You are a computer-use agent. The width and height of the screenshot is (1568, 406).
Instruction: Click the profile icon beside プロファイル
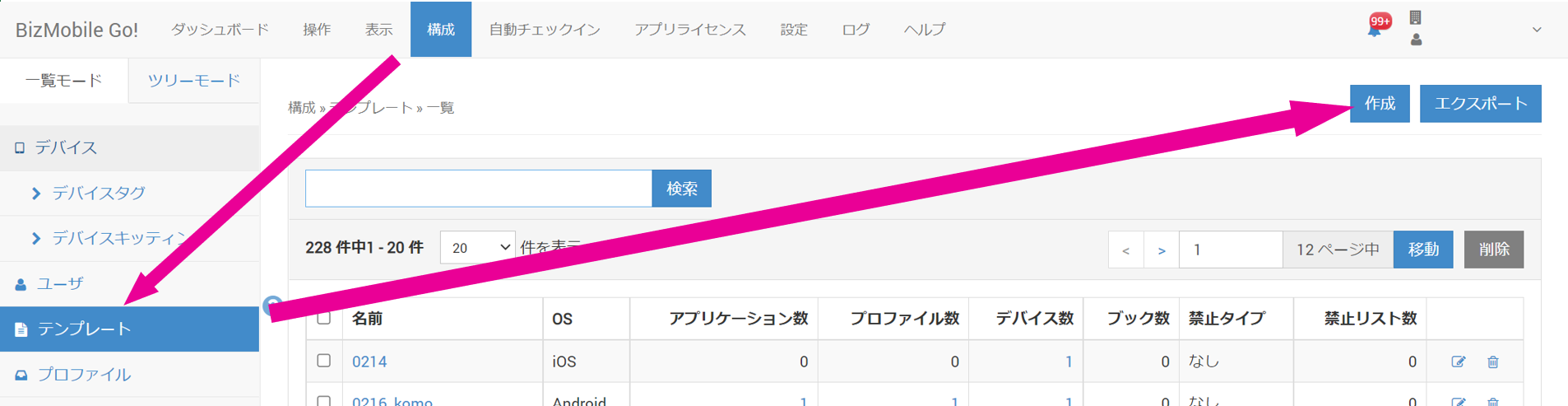[21, 375]
